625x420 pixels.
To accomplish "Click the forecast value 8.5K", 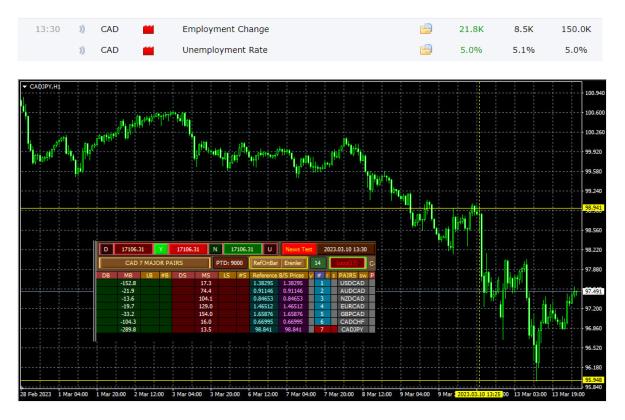I will pyautogui.click(x=523, y=29).
